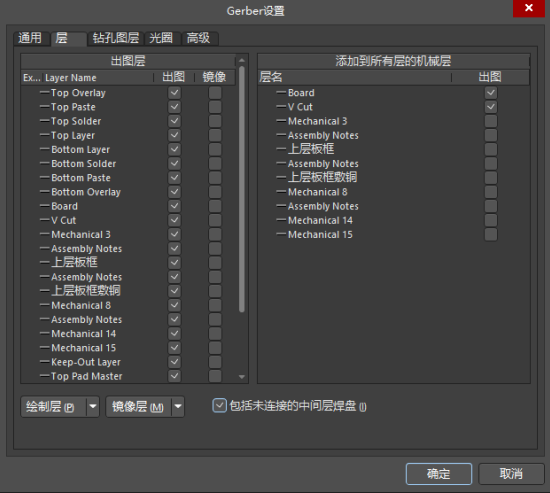Click the 绘制层 button
This screenshot has width=550, height=493.
[53, 407]
